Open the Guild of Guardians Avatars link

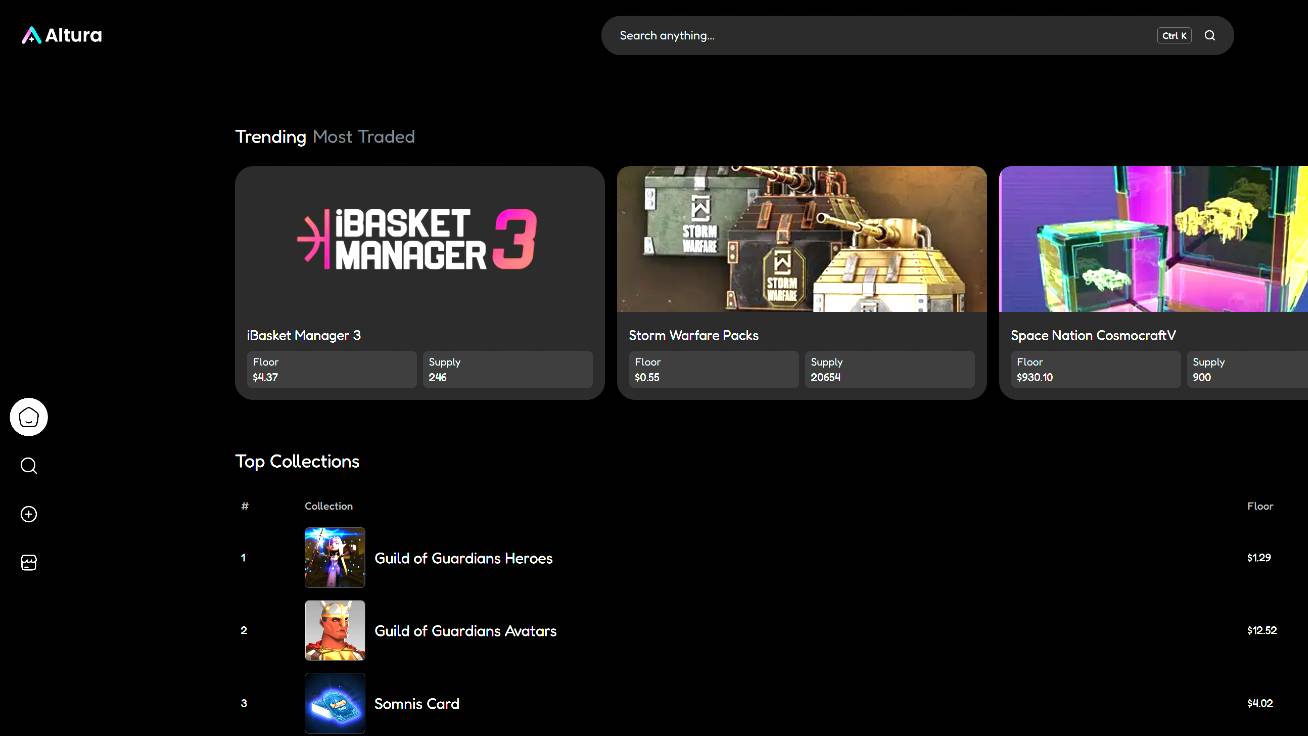465,631
